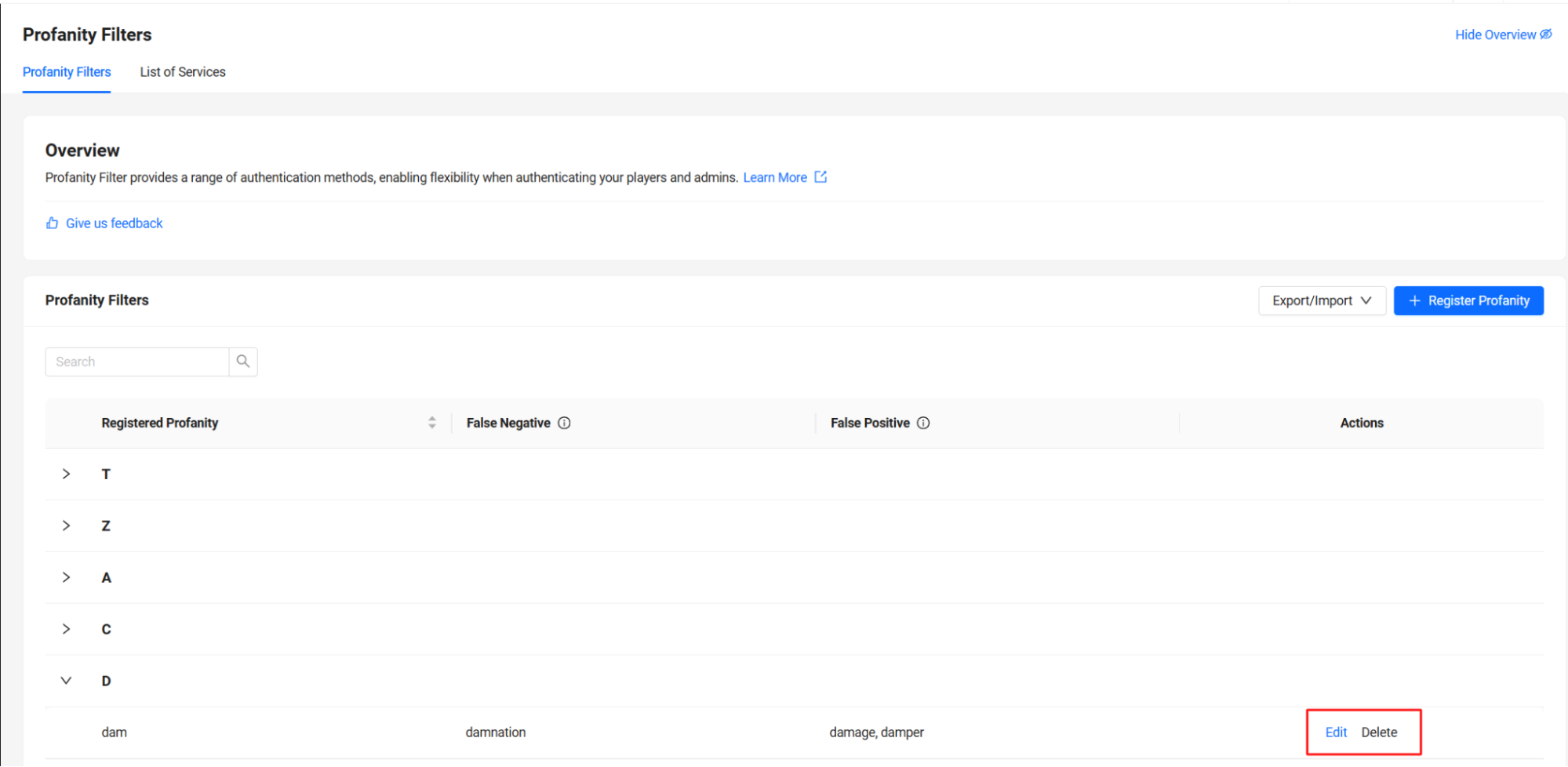Click the damnation false negative cell
This screenshot has width=1568, height=767.
496,732
